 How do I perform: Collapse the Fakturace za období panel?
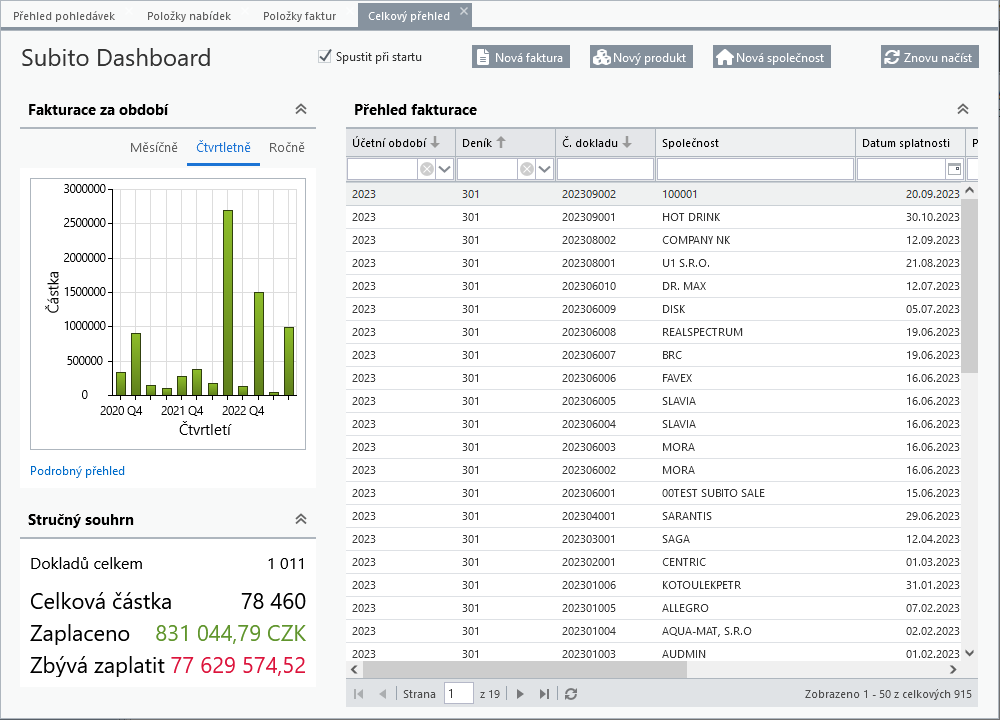(x=301, y=109)
